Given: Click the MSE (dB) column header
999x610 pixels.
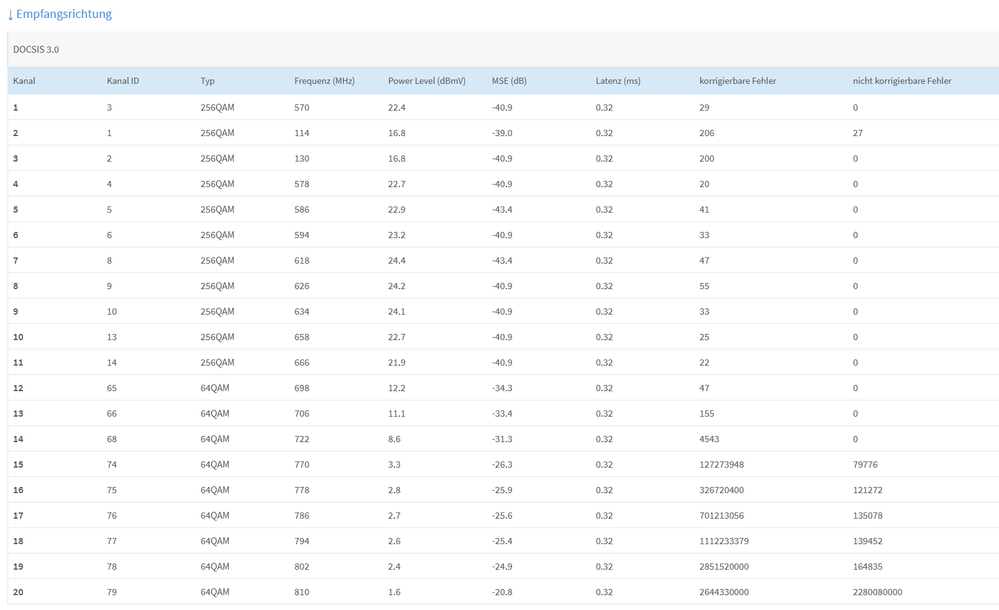Looking at the screenshot, I should 509,81.
